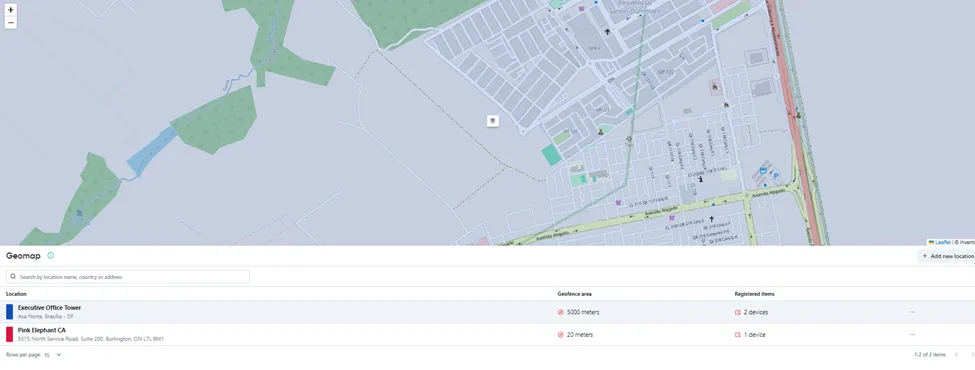The image size is (975, 370).
Task: Open the Geomap info icon
Action: point(50,256)
